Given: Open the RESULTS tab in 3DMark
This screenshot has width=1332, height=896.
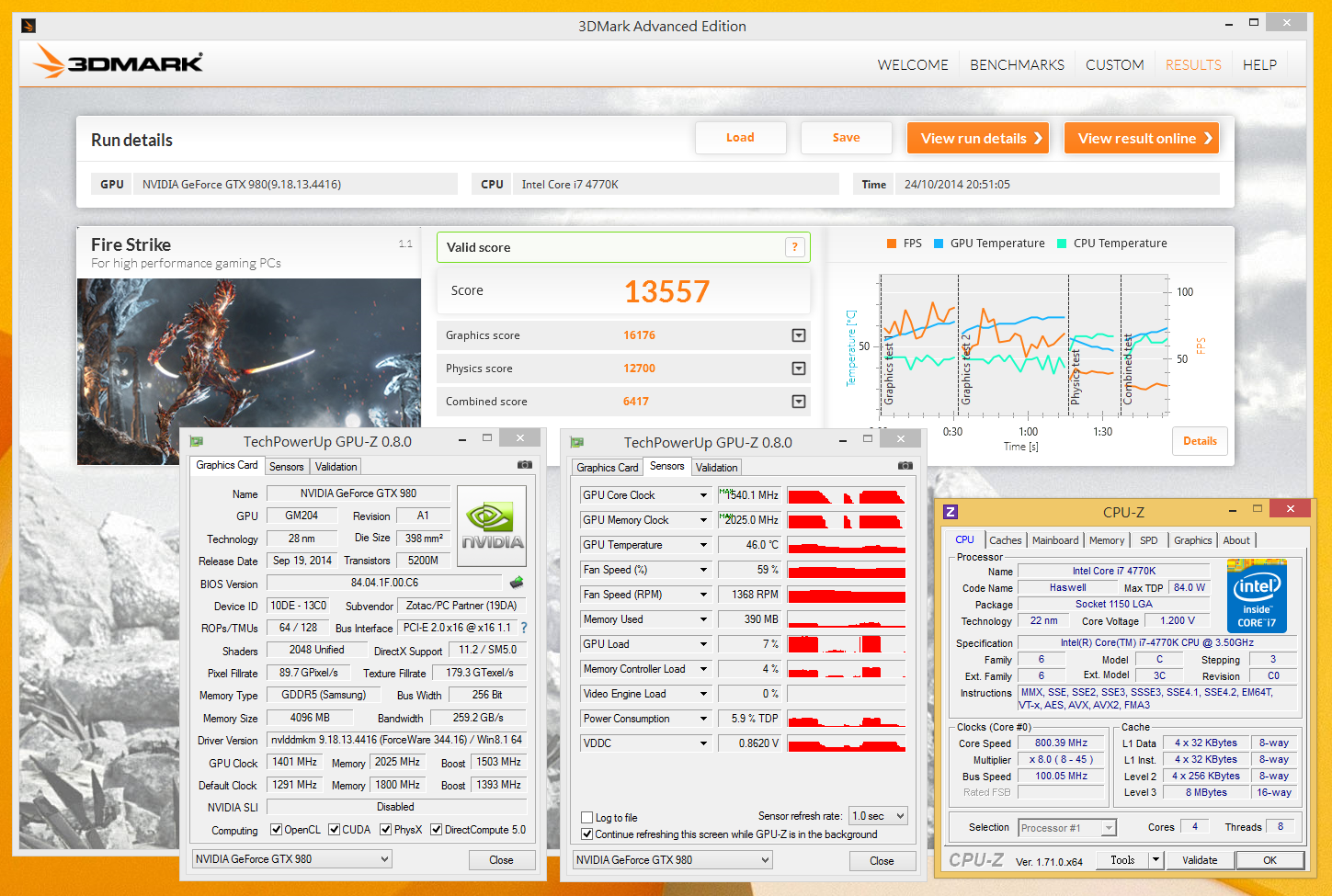Looking at the screenshot, I should pyautogui.click(x=1193, y=64).
